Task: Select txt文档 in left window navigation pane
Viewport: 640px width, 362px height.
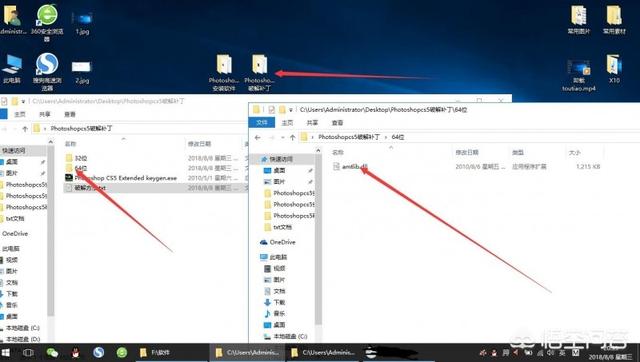Action: 12,219
